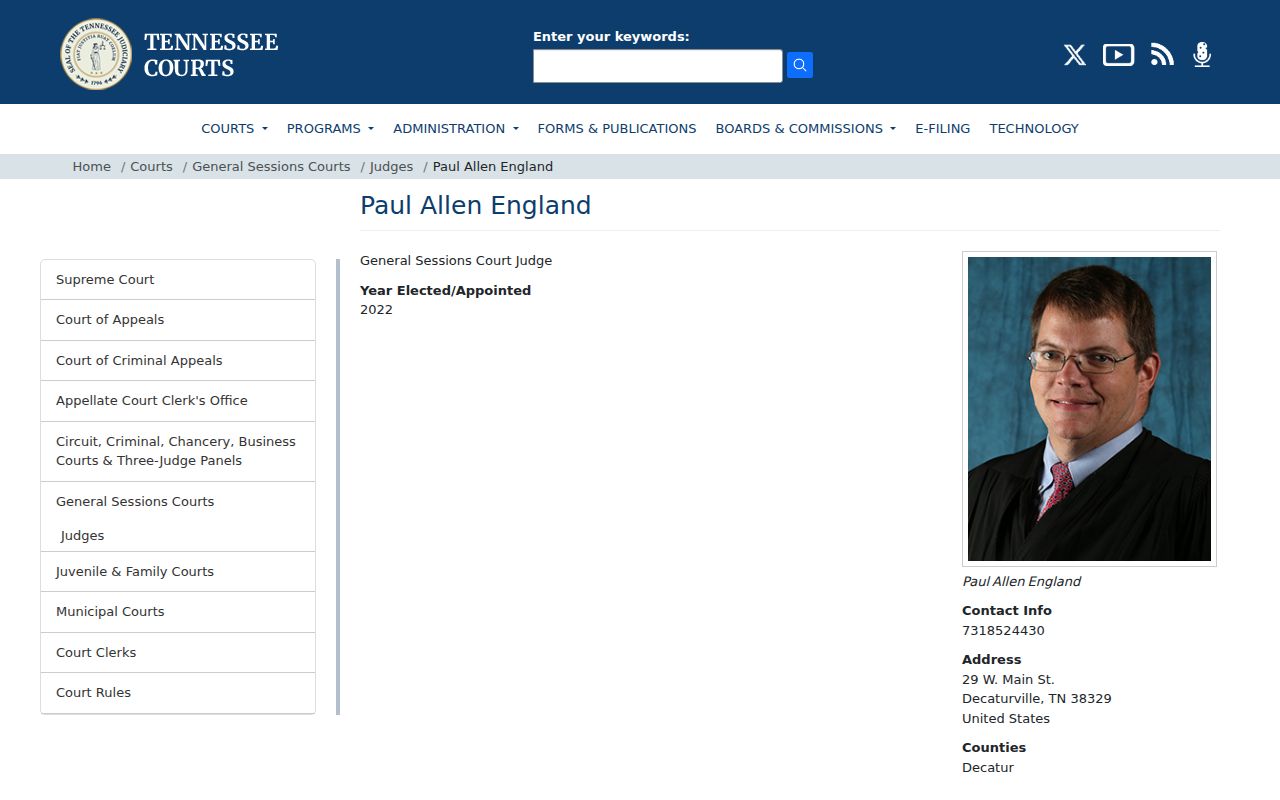Open General Sessions Courts breadcrumb link

click(x=271, y=167)
